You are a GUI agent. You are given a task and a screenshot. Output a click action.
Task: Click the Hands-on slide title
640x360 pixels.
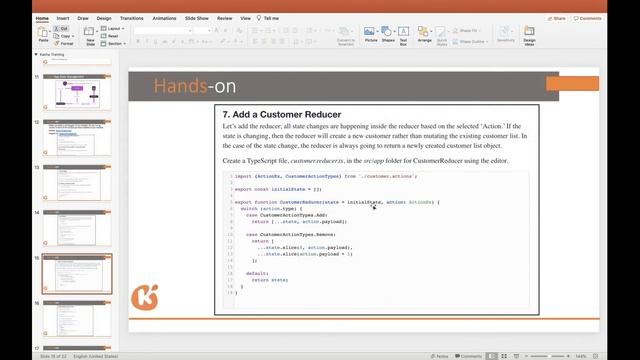(x=195, y=86)
